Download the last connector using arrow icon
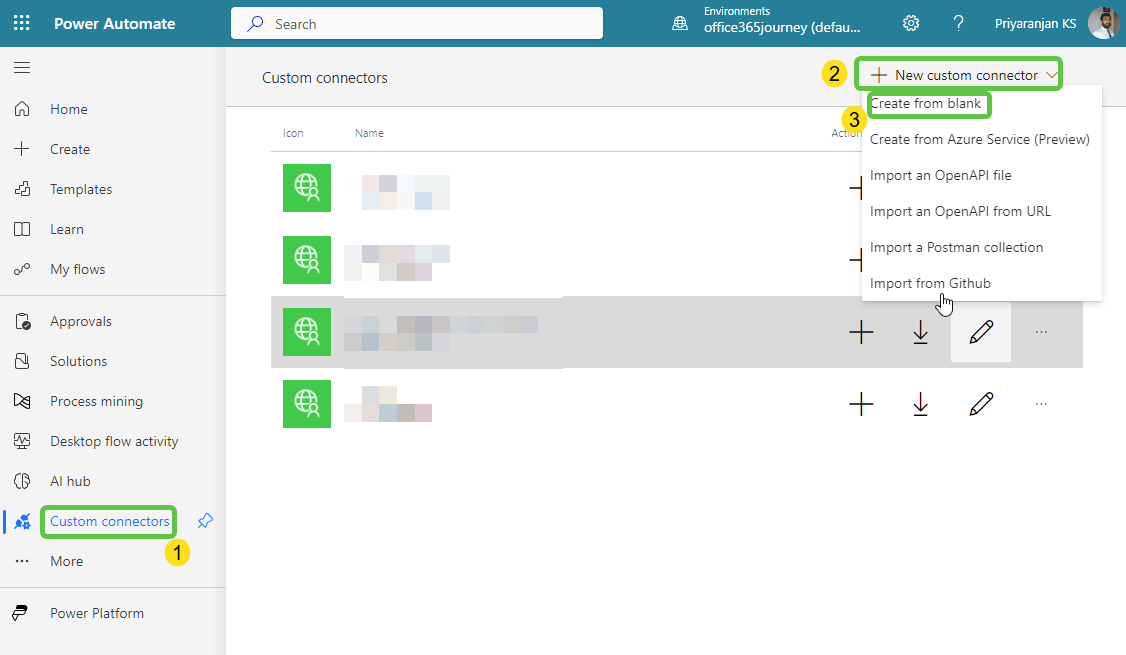This screenshot has width=1126, height=655. (x=920, y=404)
